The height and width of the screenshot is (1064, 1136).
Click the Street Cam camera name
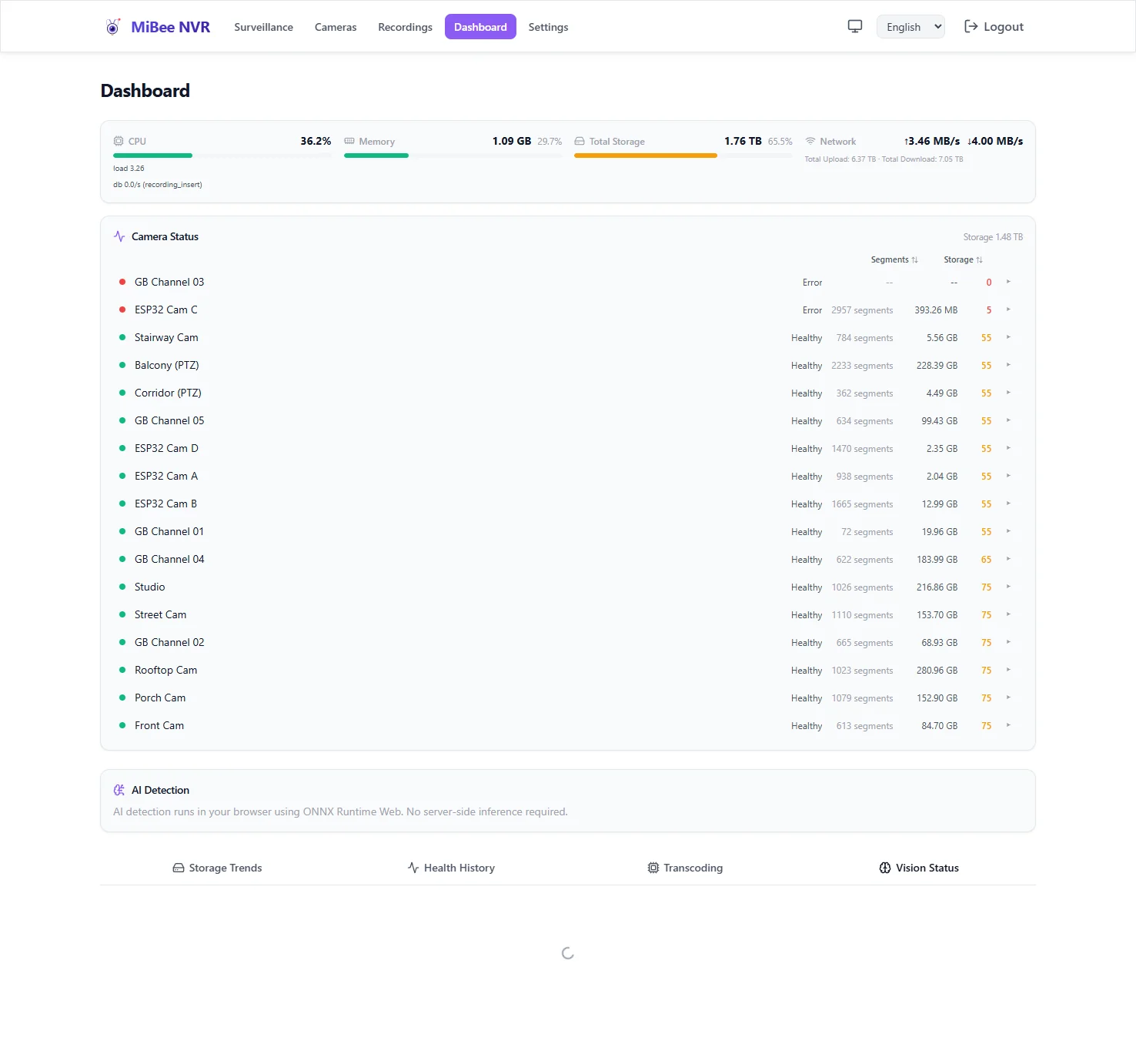coord(160,614)
